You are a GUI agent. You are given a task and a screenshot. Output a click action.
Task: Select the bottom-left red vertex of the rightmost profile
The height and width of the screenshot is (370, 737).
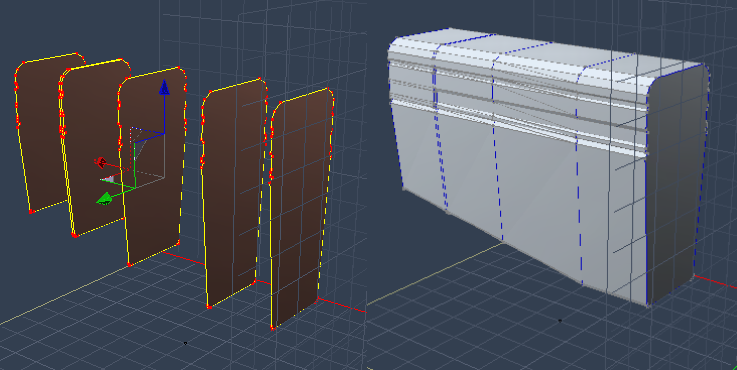(x=273, y=328)
